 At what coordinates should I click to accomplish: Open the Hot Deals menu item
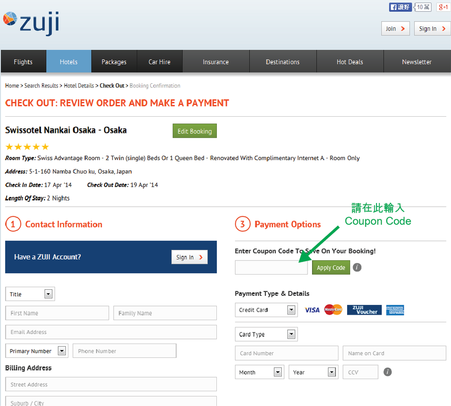point(350,62)
